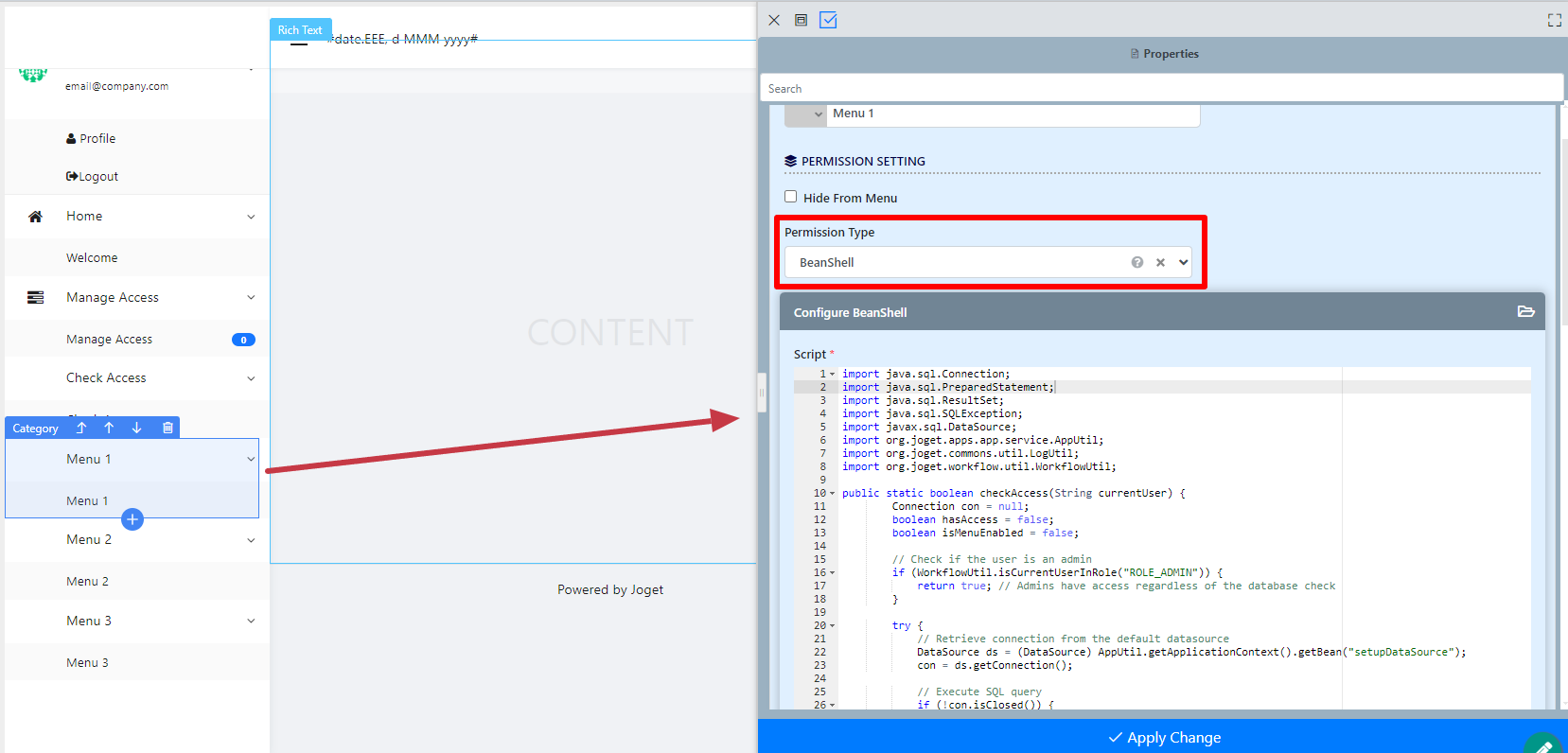
Task: Click the Home house icon
Action: (x=35, y=217)
